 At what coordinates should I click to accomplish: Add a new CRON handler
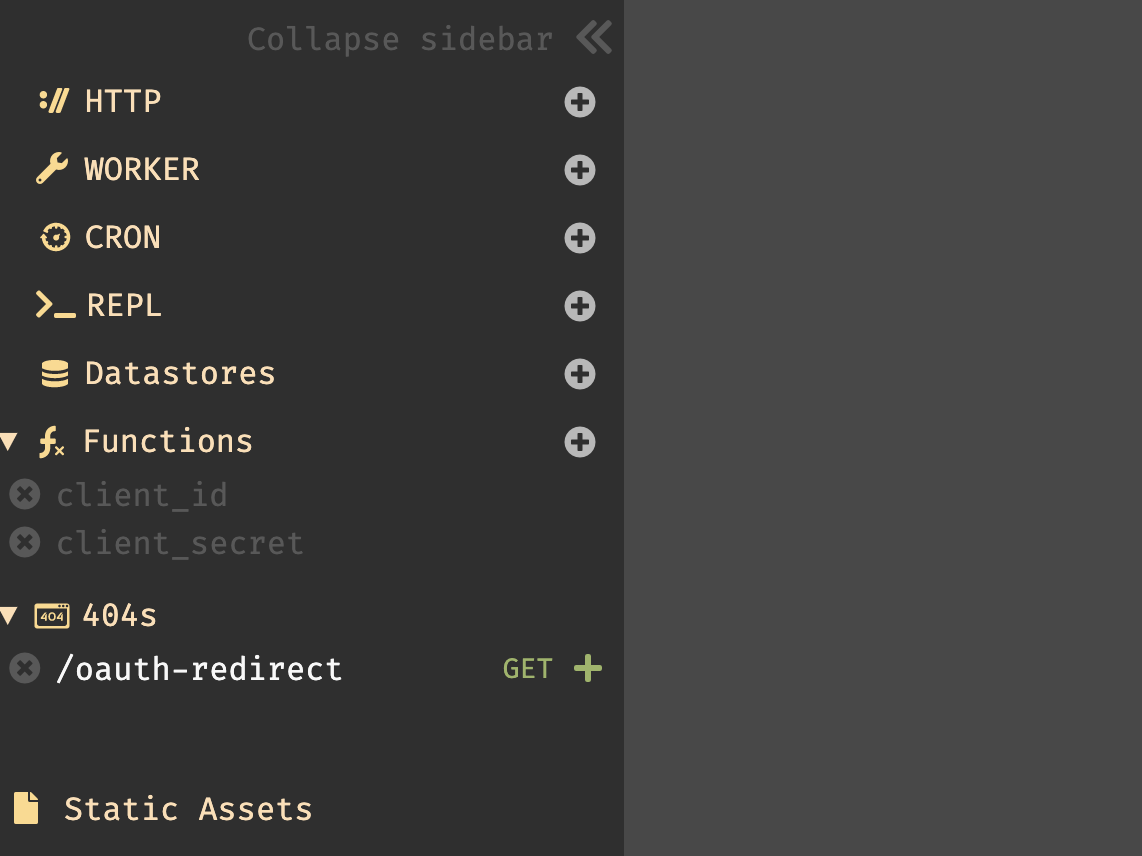click(580, 237)
